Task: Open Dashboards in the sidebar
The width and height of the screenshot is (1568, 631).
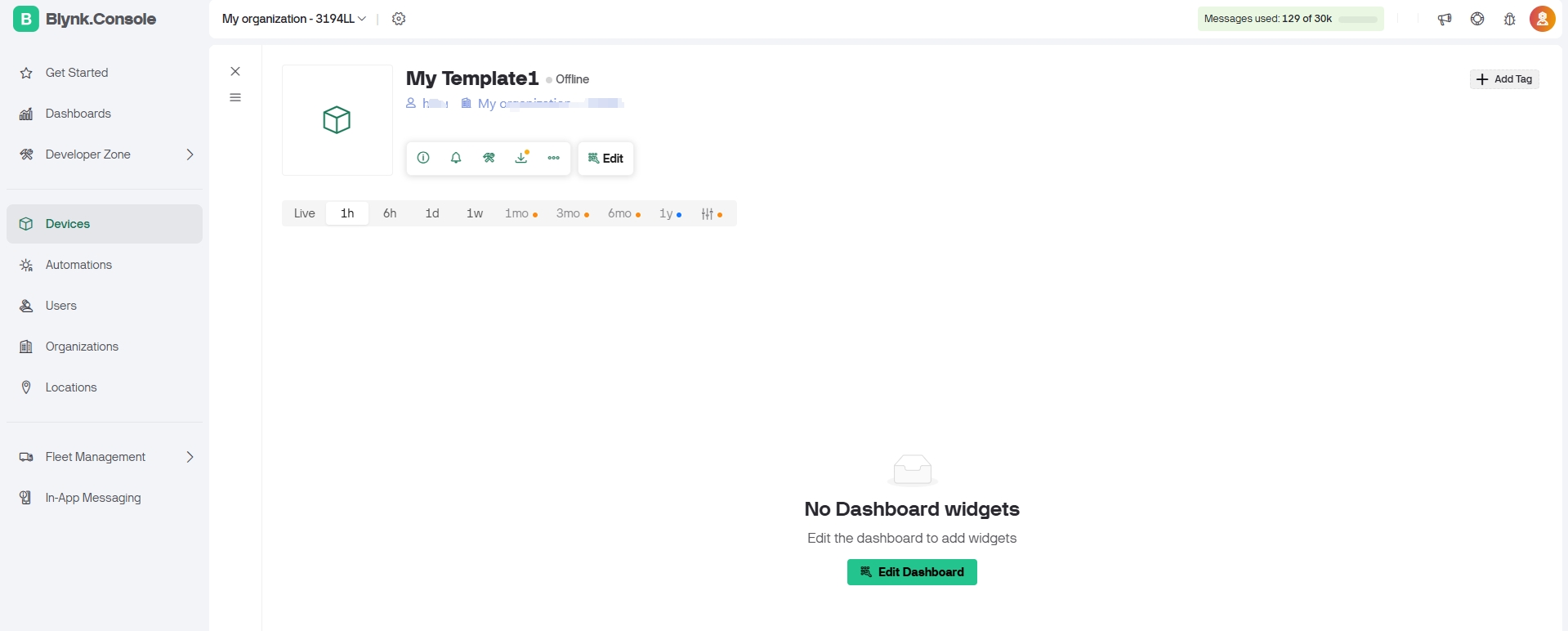Action: click(x=105, y=114)
